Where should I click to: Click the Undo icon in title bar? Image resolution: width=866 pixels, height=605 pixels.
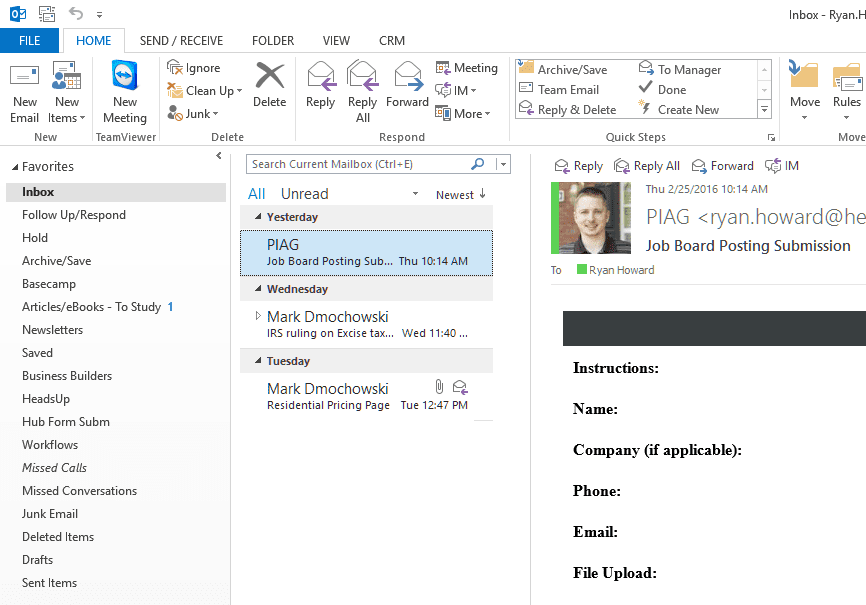click(76, 13)
